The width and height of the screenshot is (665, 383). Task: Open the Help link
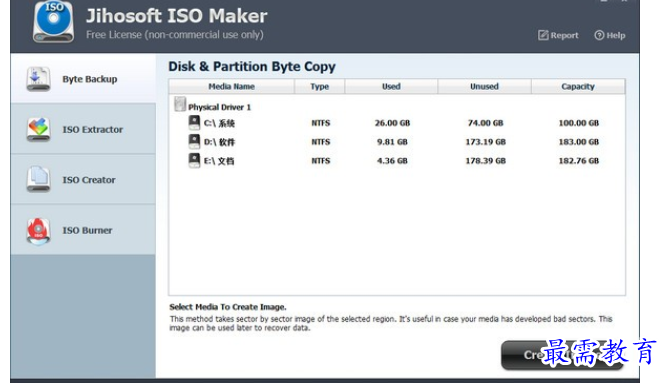click(x=610, y=35)
